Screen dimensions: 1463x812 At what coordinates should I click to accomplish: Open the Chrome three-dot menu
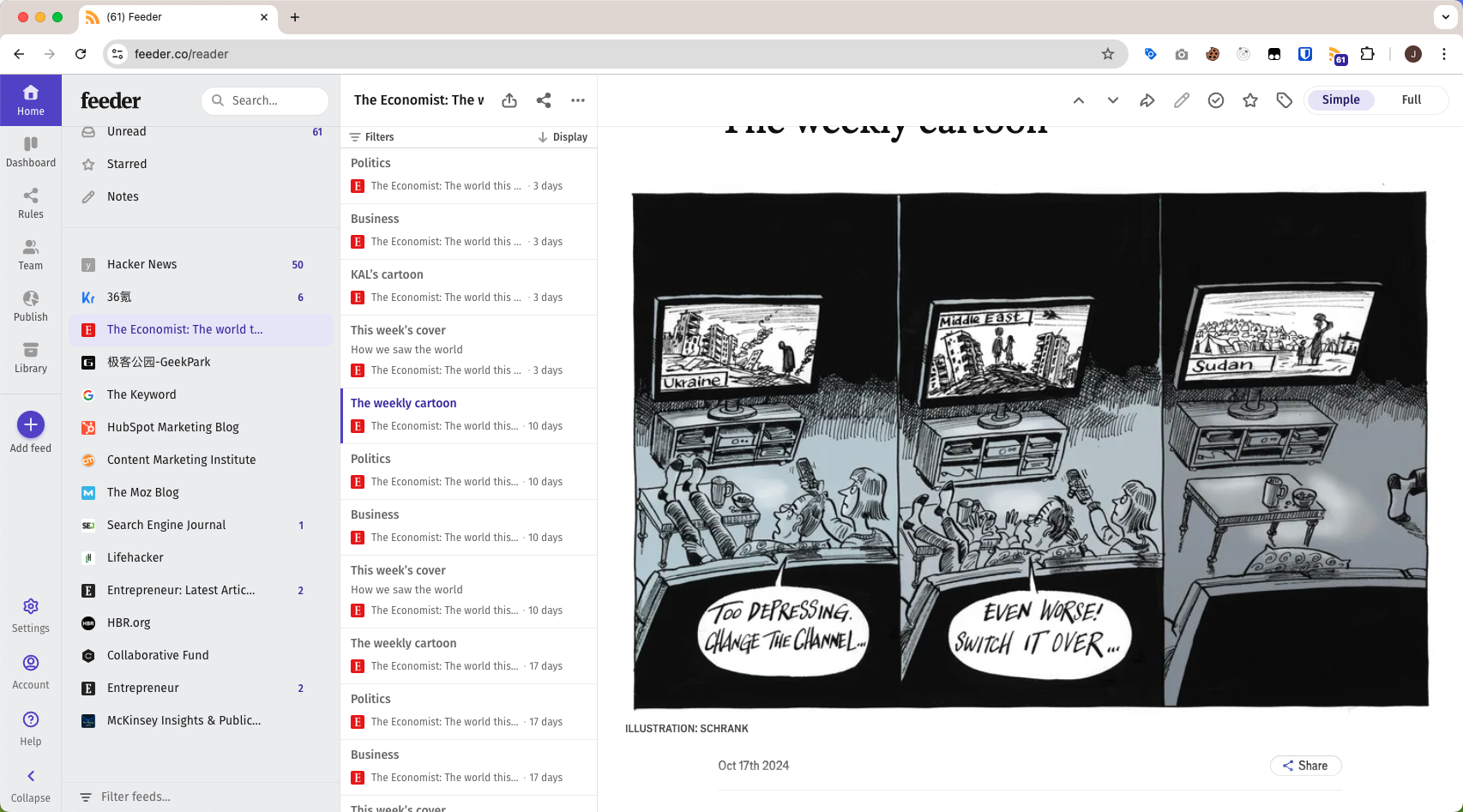point(1444,54)
